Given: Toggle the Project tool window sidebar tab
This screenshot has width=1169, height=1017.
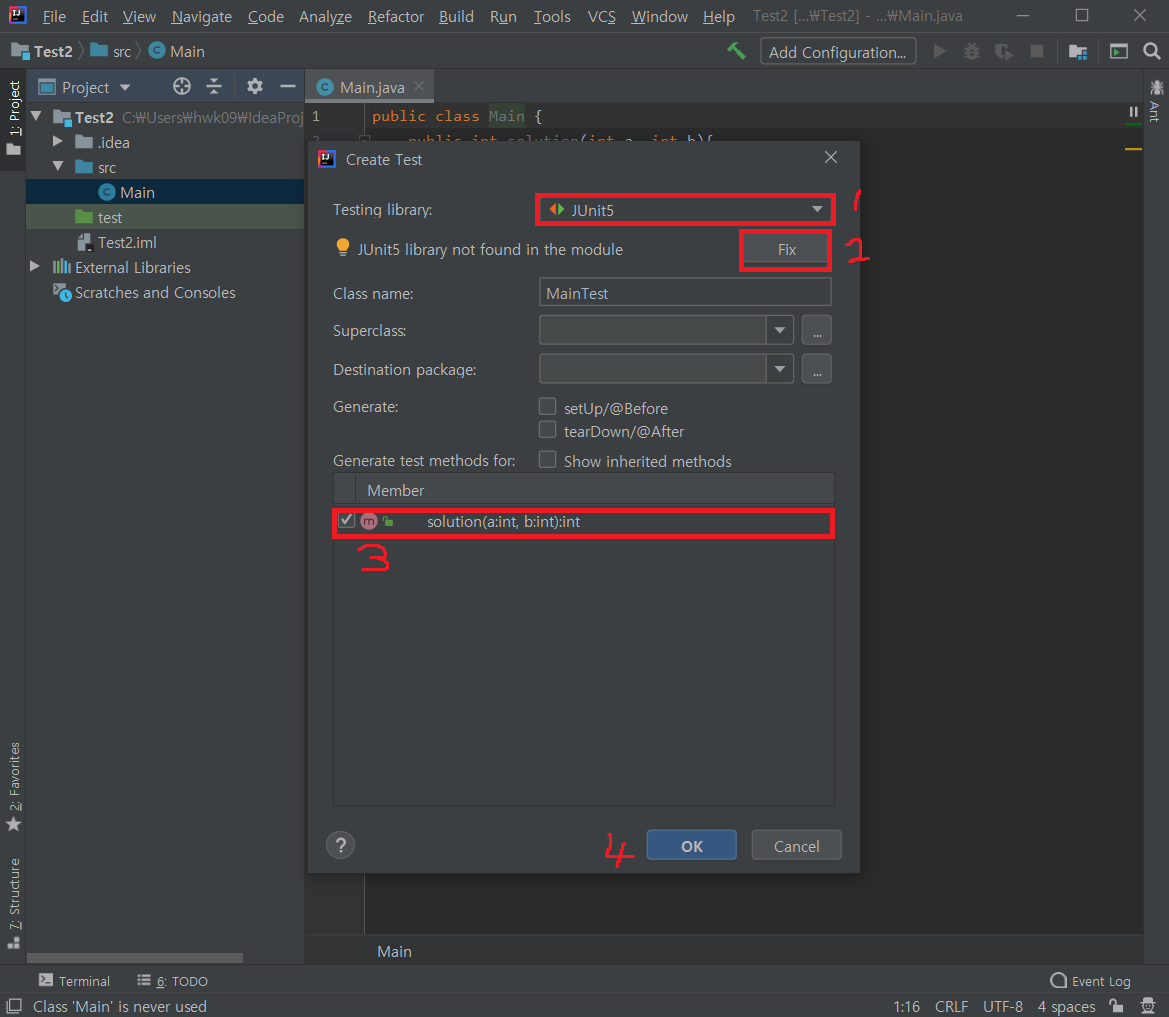Looking at the screenshot, I should (13, 118).
